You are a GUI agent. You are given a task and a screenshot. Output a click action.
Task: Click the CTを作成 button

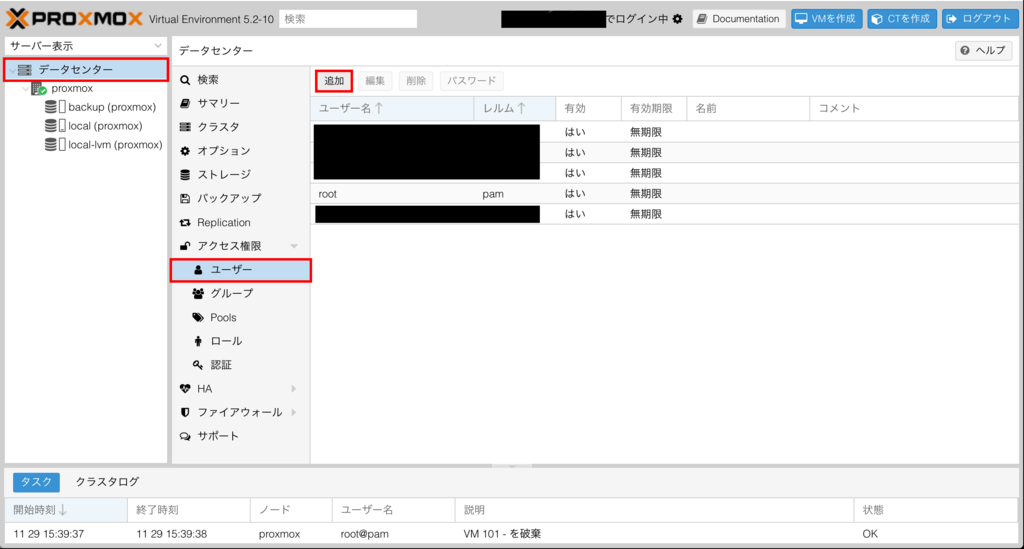902,19
